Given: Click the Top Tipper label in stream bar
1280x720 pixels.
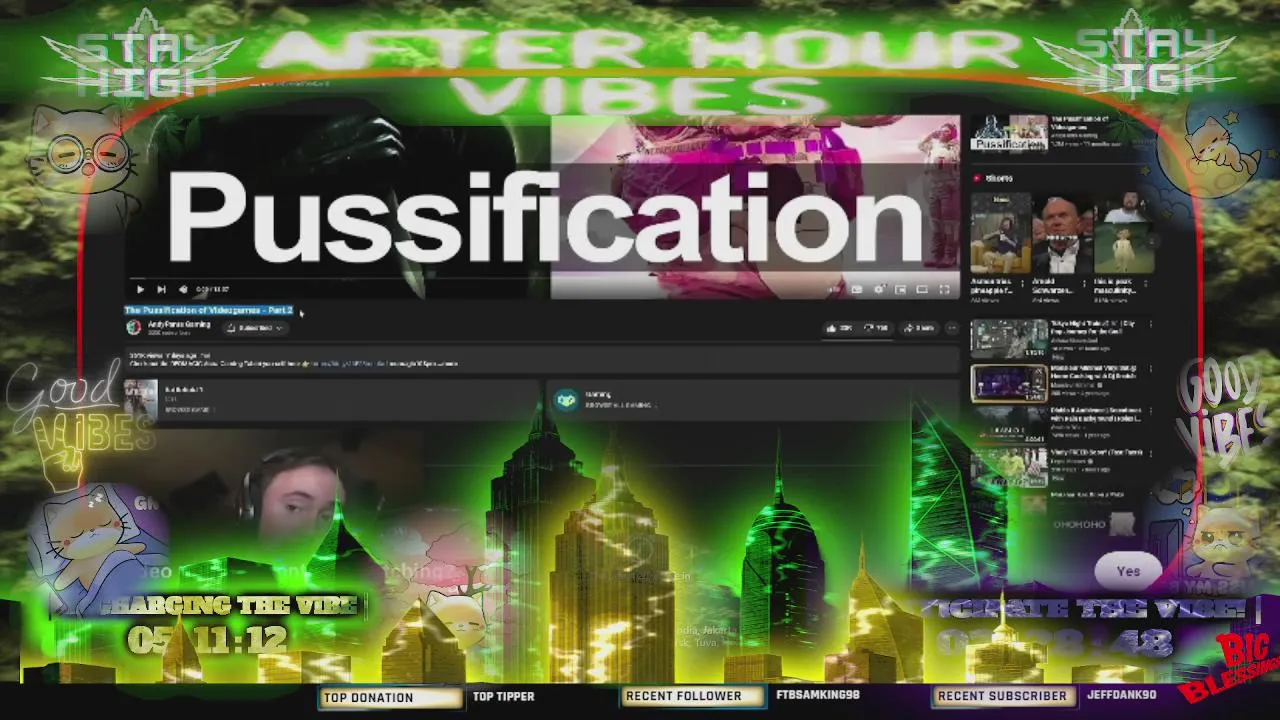Looking at the screenshot, I should 504,697.
